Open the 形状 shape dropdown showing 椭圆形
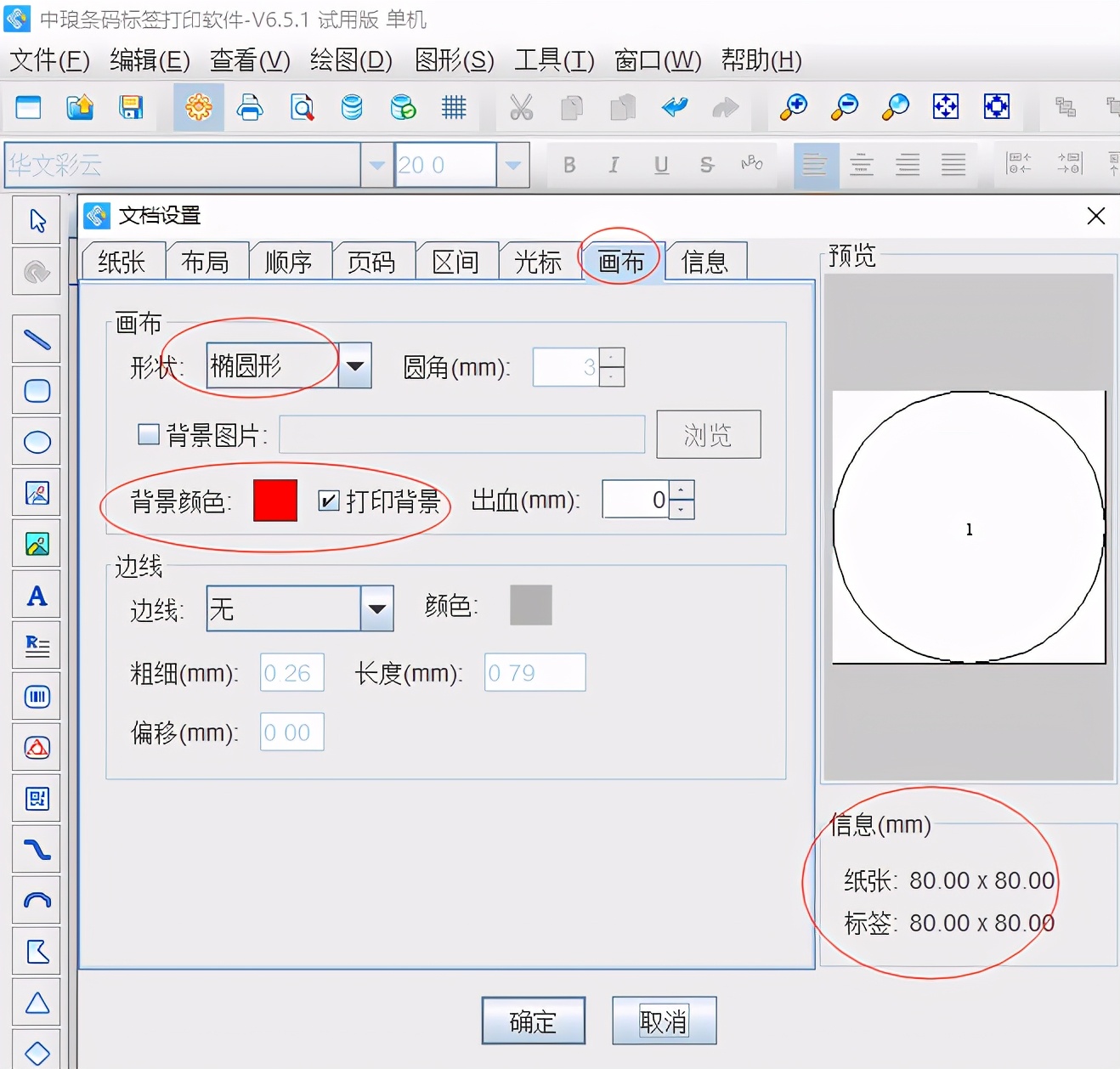This screenshot has width=1120, height=1069. (x=354, y=365)
